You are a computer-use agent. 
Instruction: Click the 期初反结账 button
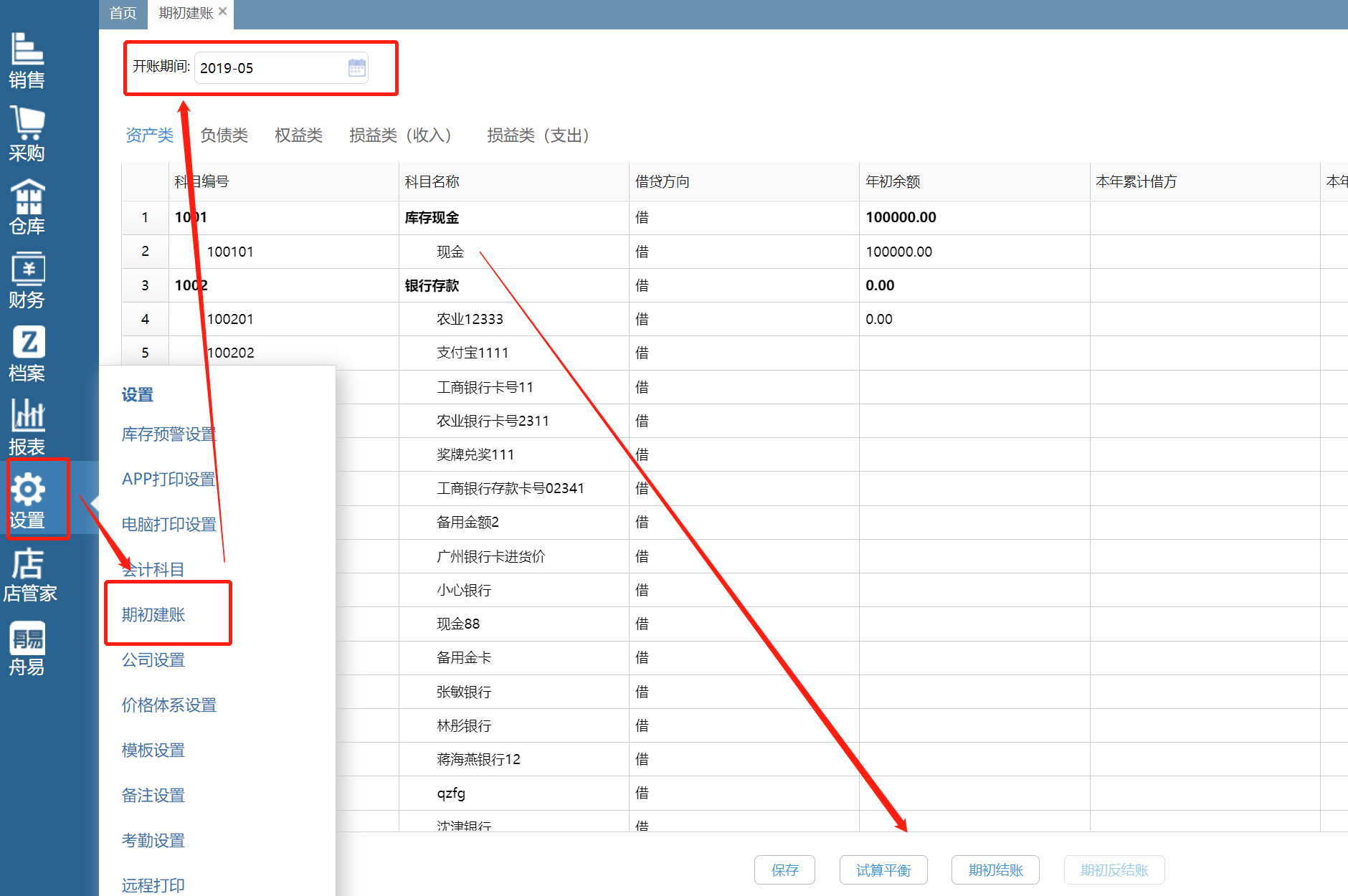pos(1114,870)
